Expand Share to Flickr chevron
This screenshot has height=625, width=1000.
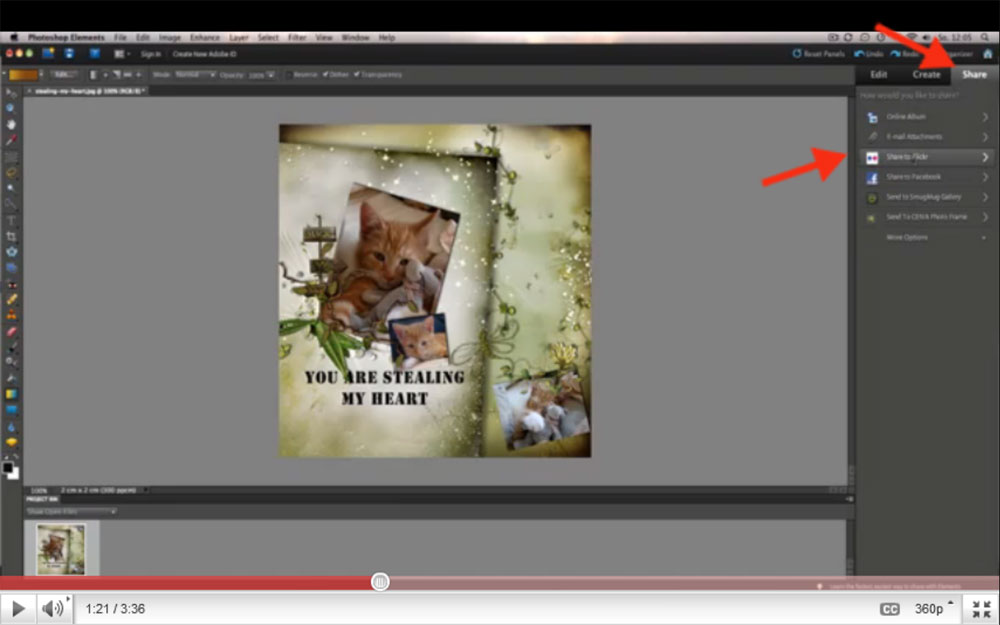(x=985, y=158)
